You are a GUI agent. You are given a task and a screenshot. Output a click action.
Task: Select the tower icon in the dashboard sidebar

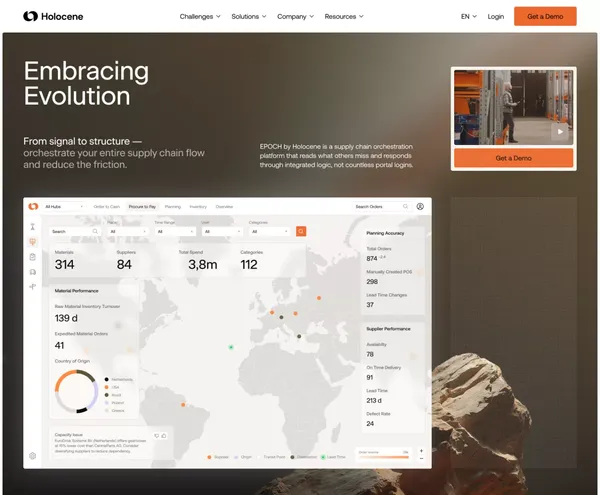(33, 226)
